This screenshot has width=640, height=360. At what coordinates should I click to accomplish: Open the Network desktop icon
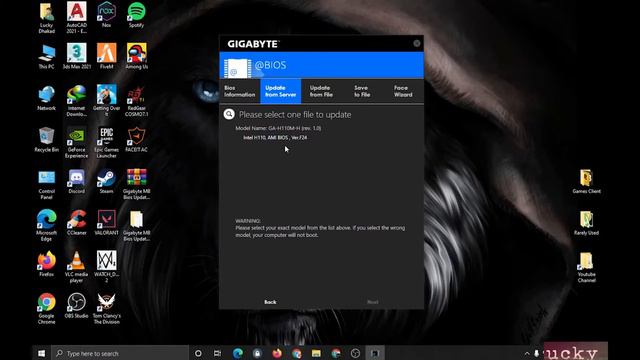pos(47,98)
